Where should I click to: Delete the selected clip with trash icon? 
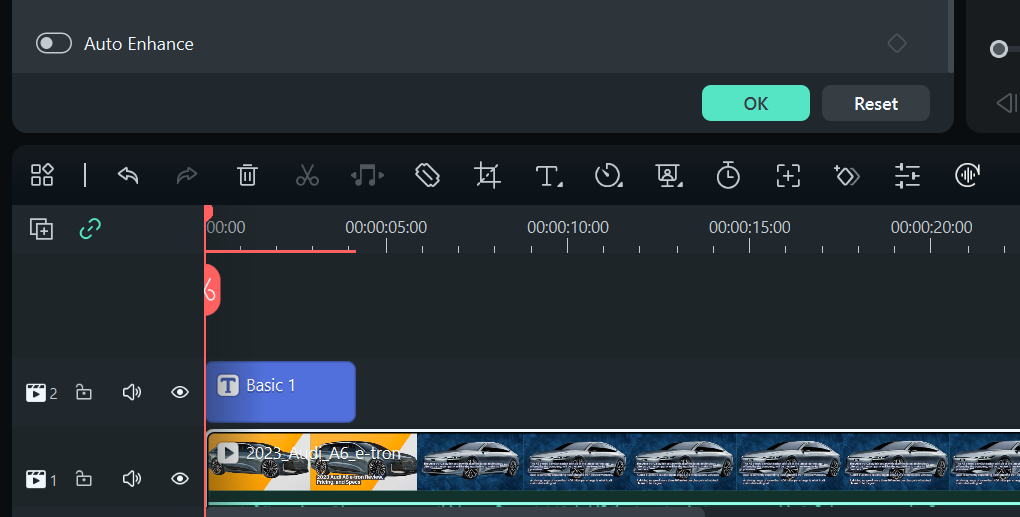pos(247,175)
